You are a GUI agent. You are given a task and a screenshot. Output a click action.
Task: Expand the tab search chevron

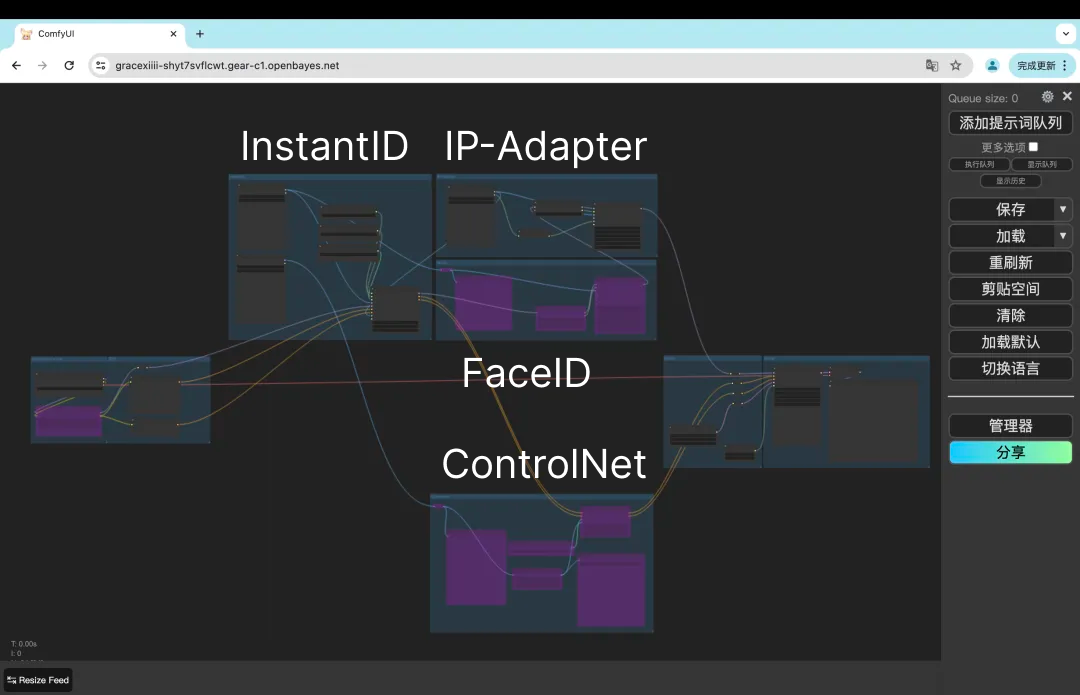coord(1066,34)
